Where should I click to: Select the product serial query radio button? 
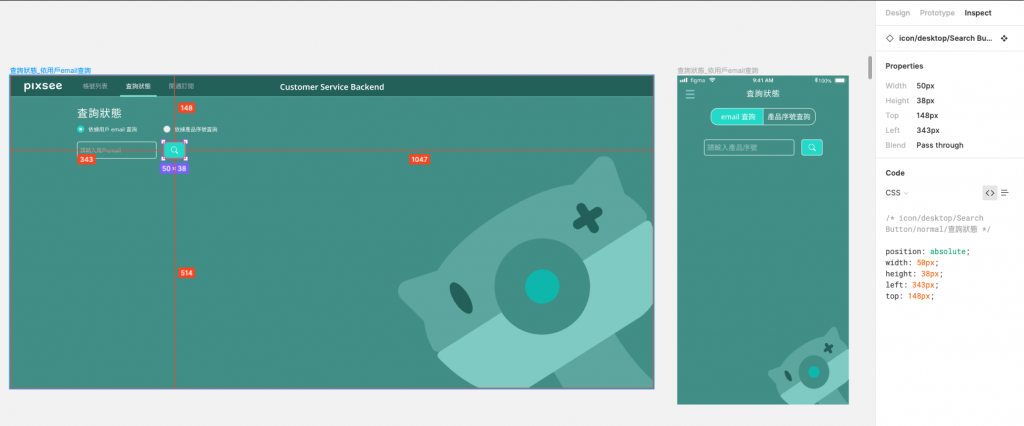pos(167,129)
